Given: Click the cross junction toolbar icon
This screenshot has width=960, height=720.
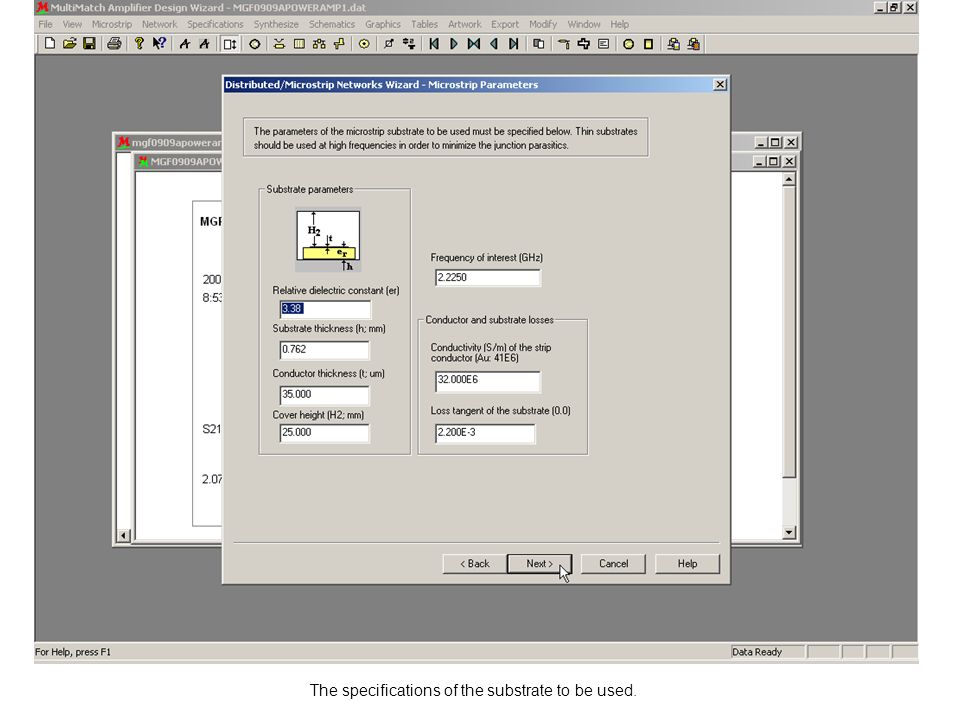Looking at the screenshot, I should 583,44.
